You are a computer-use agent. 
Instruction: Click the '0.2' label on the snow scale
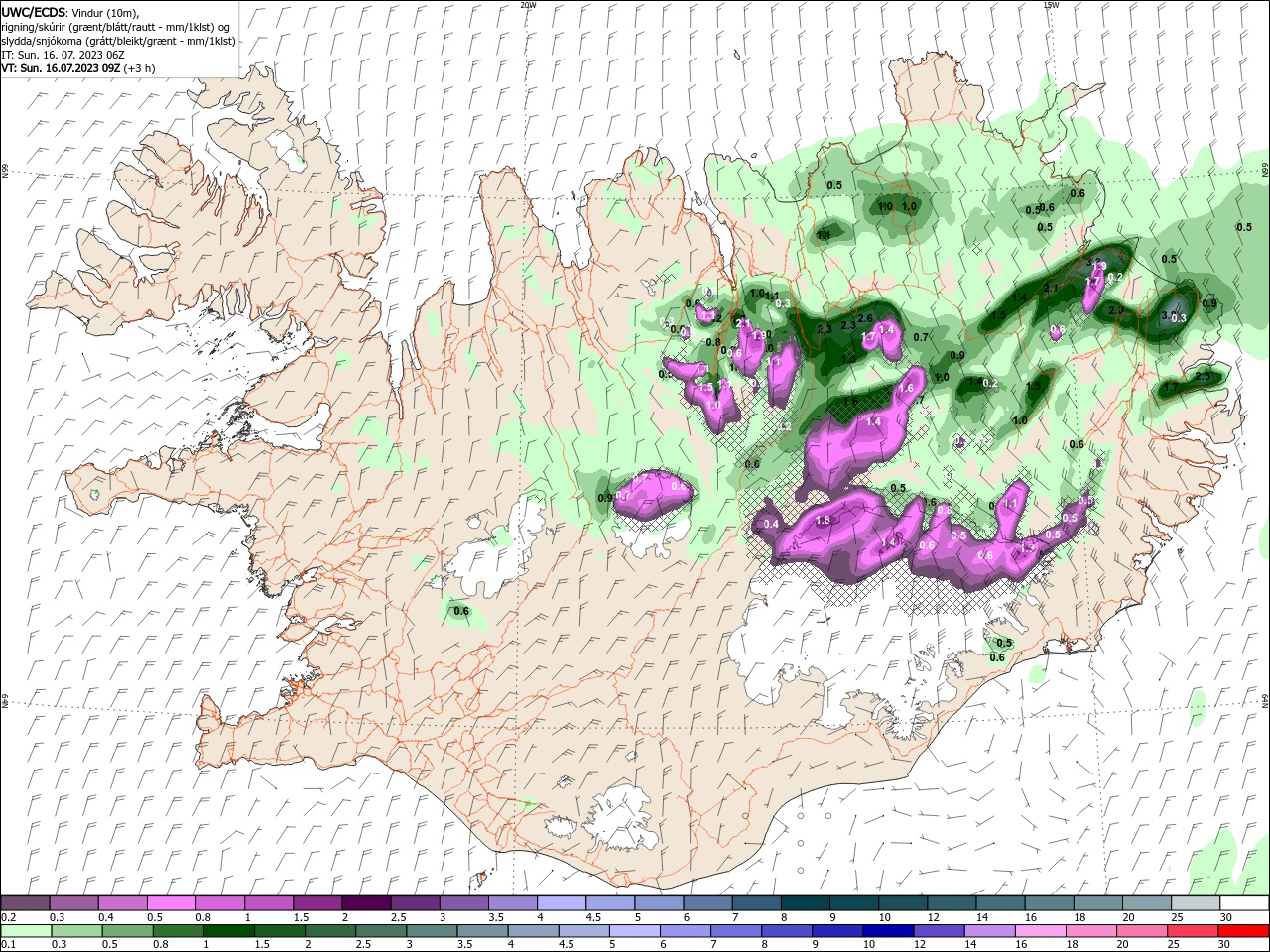(7, 917)
